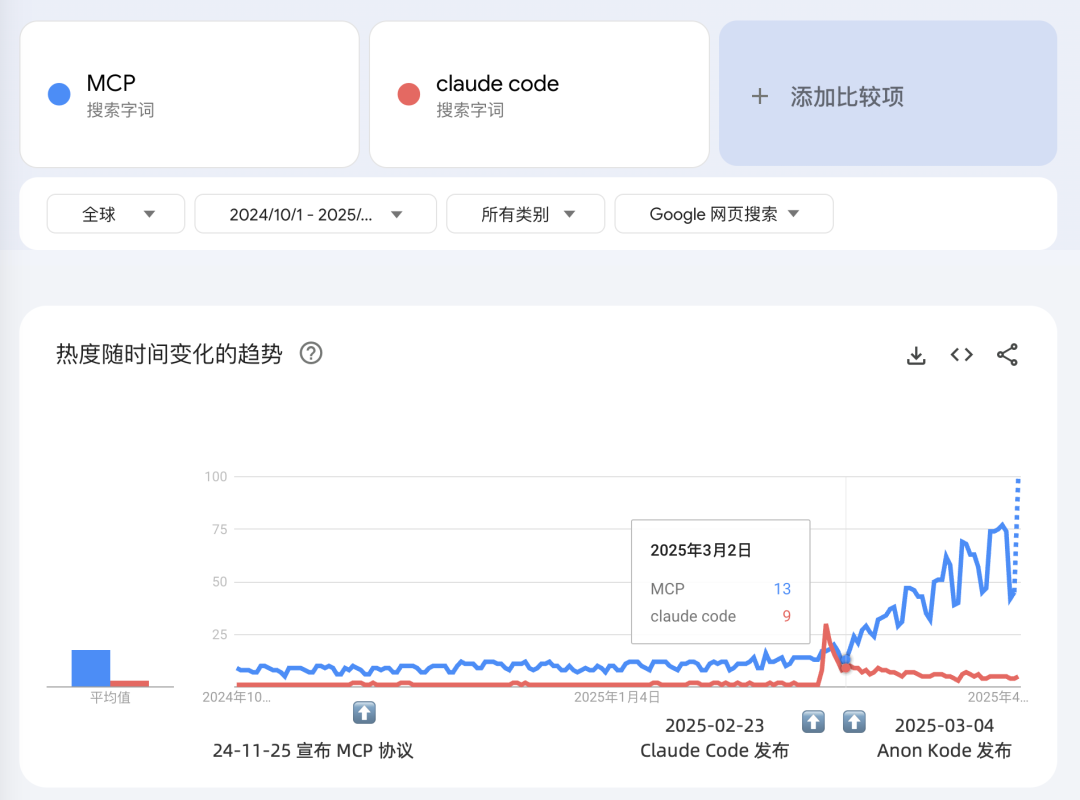
Task: Click the help question mark icon
Action: click(311, 353)
